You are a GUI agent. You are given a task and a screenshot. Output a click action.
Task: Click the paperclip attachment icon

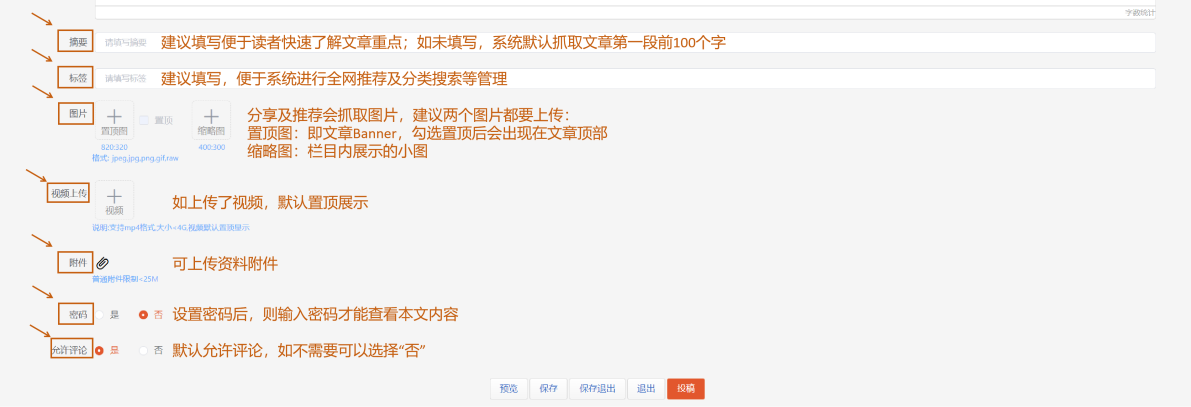click(103, 263)
